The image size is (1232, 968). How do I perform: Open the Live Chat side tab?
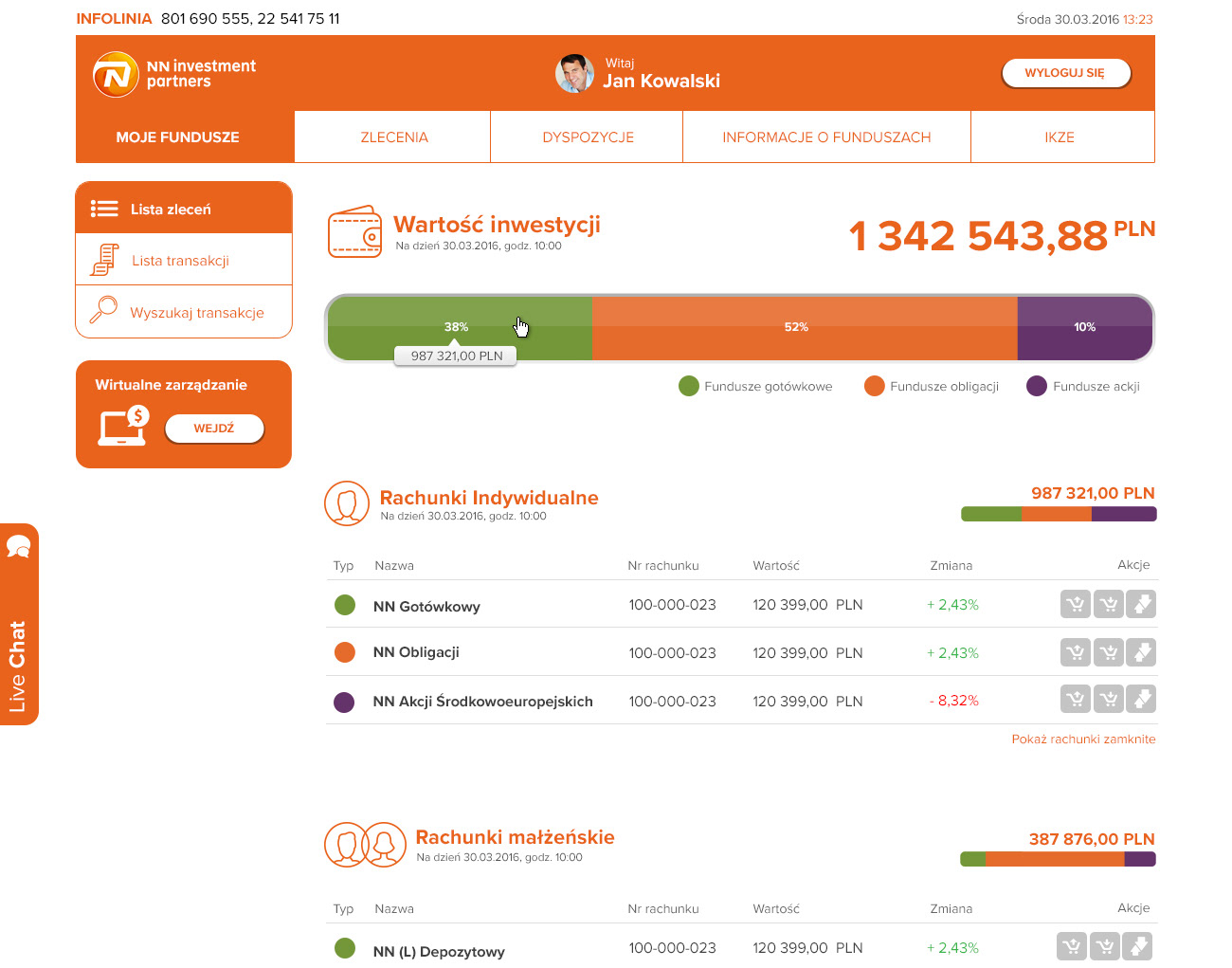(x=19, y=624)
